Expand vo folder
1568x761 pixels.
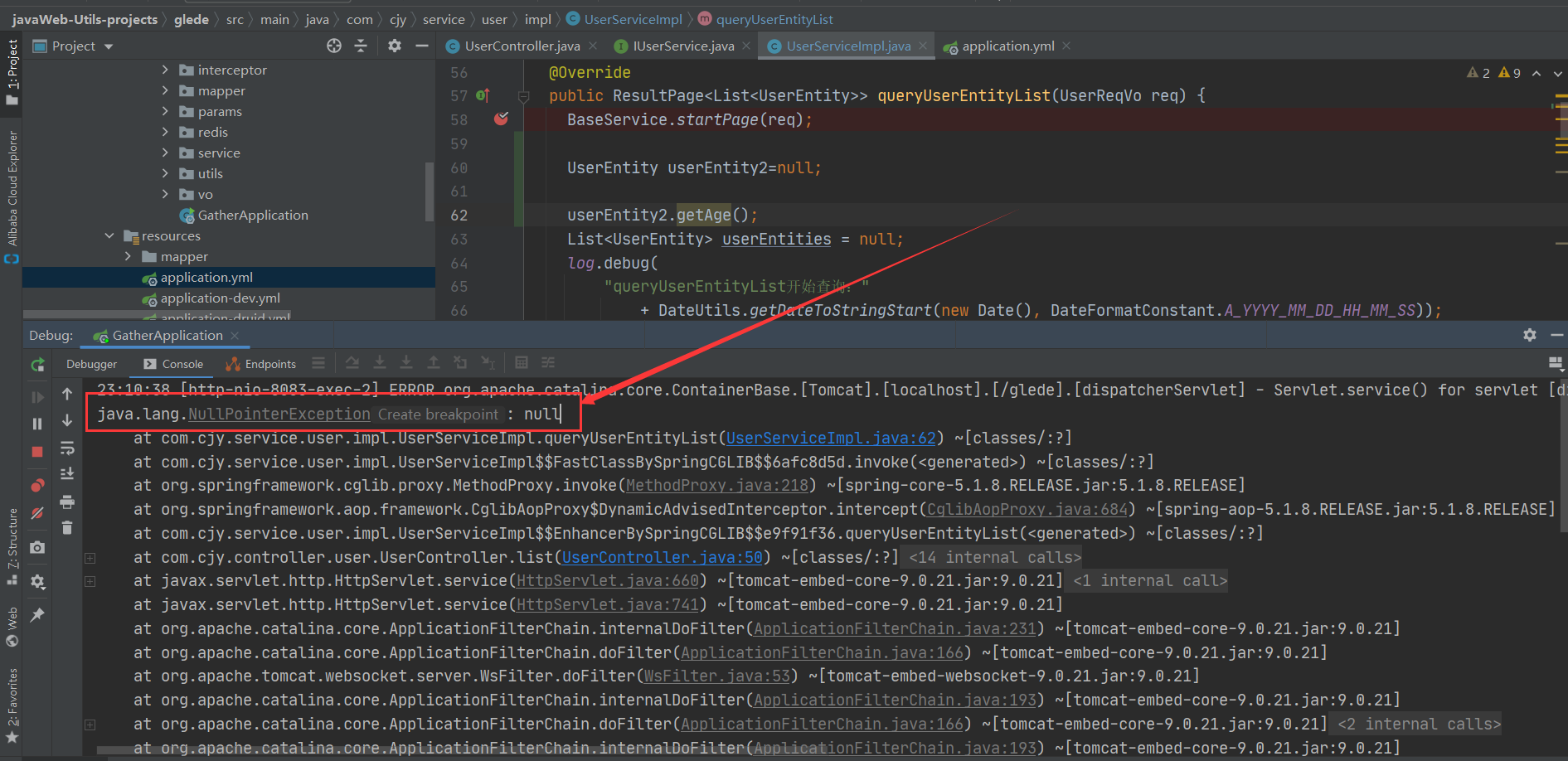point(165,194)
